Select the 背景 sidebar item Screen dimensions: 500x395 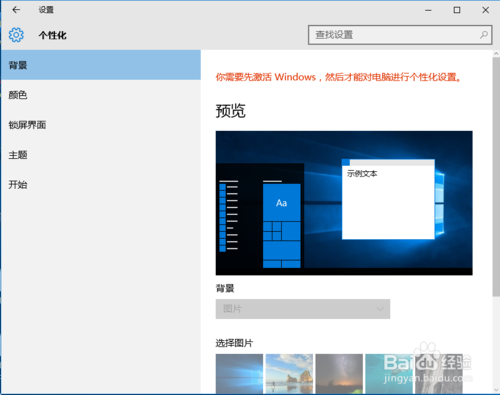101,65
